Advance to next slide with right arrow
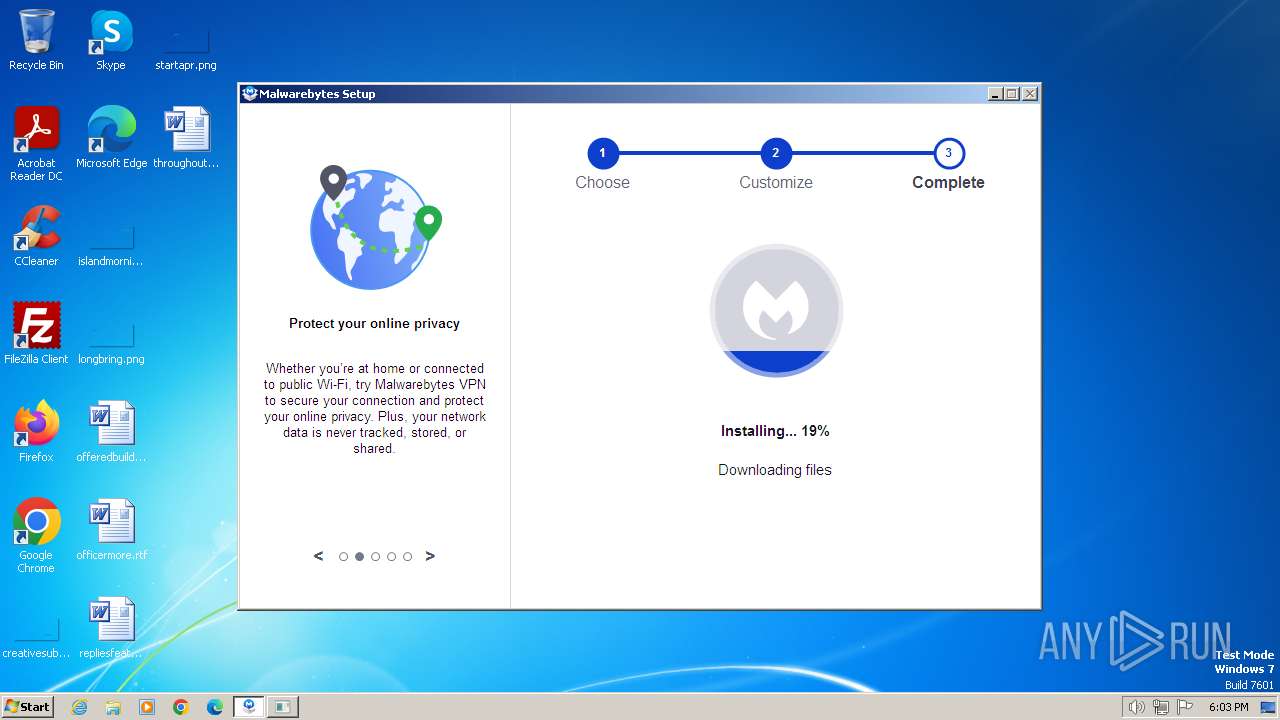 coord(430,556)
